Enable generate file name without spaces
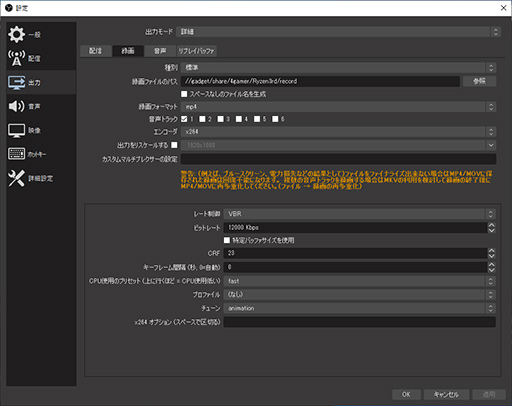Image resolution: width=512 pixels, height=406 pixels. click(x=184, y=94)
